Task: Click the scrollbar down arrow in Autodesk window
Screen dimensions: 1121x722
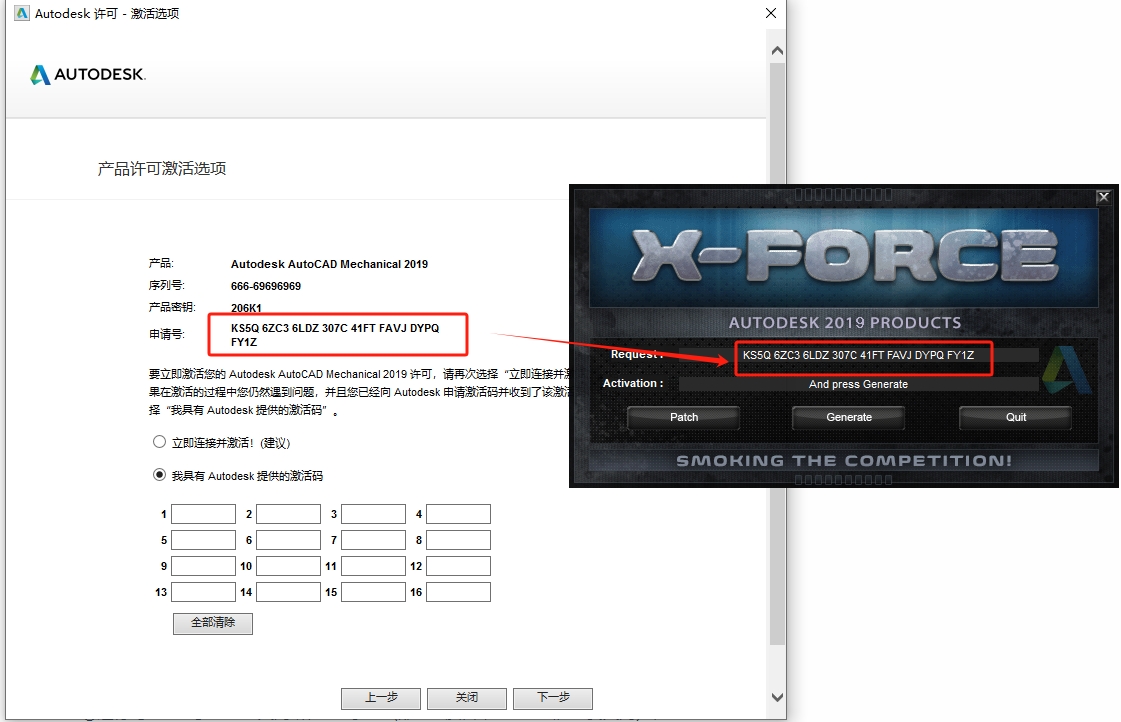Action: [x=777, y=697]
